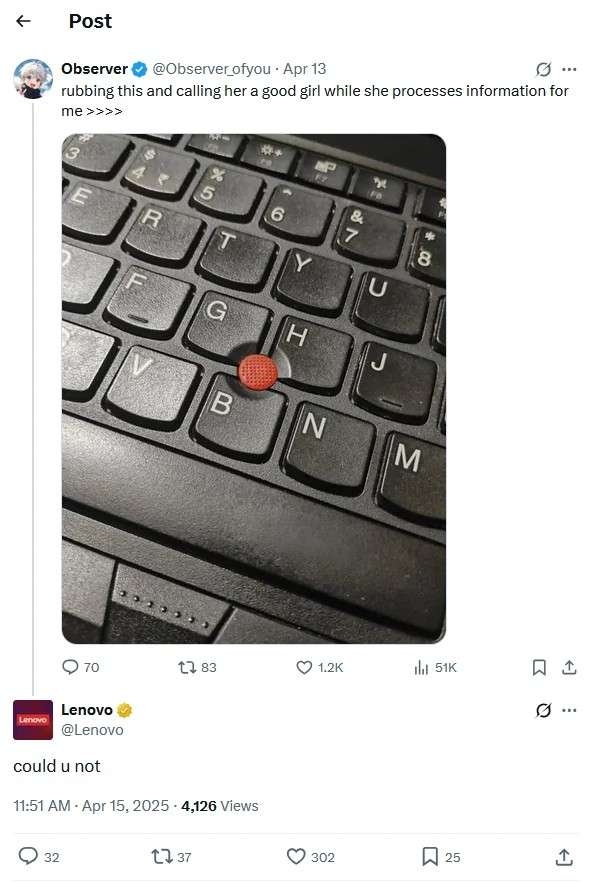
Task: Open the @Observer_ofyou handle link
Action: coord(212,69)
